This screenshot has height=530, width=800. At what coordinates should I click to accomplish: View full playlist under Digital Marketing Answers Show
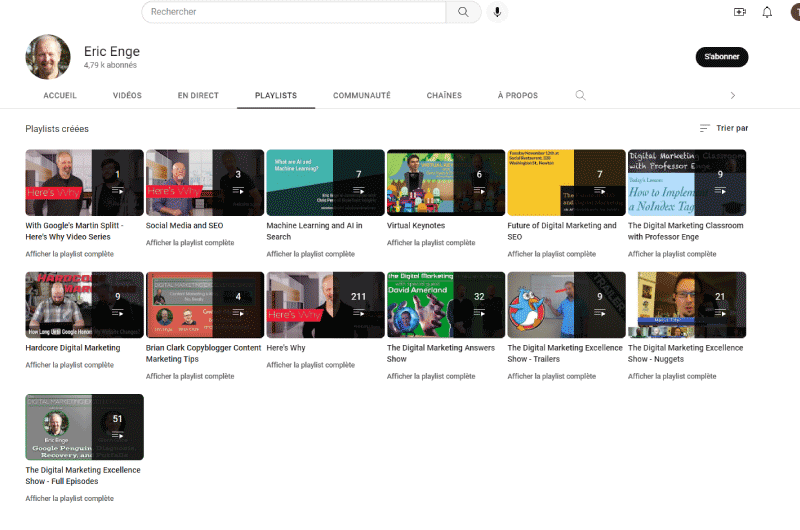[431, 376]
